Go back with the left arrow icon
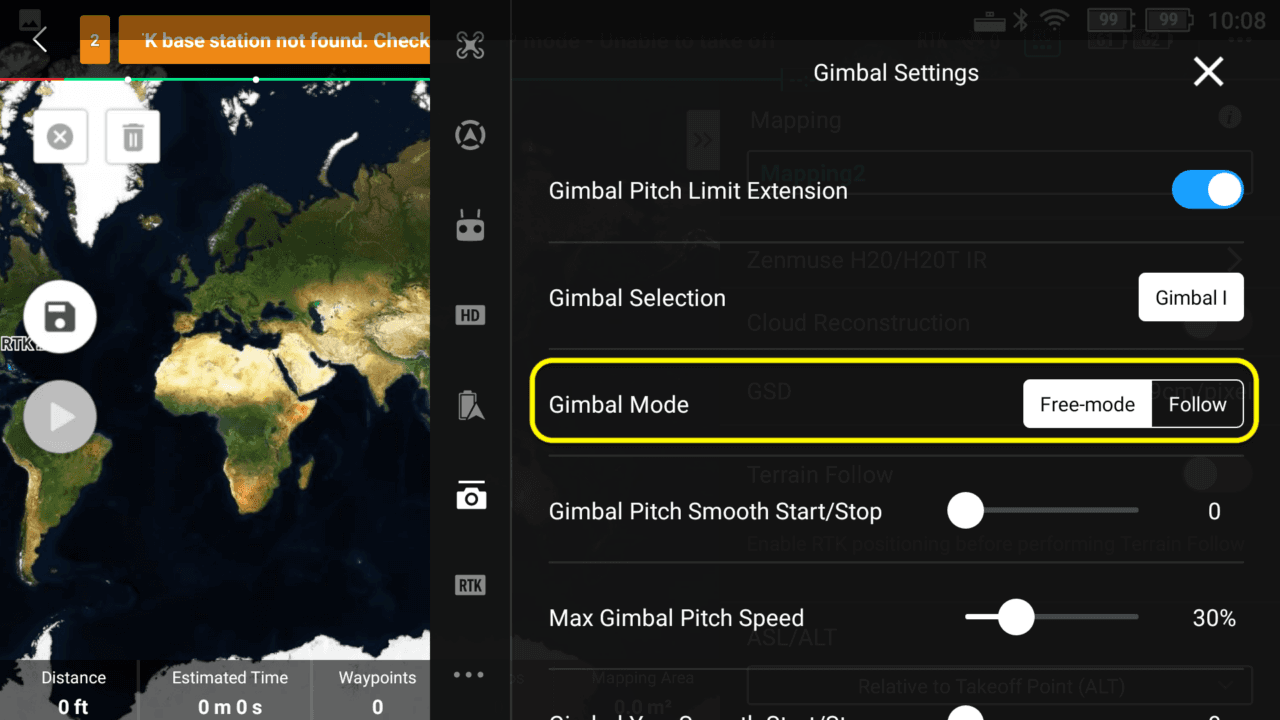 click(x=40, y=40)
